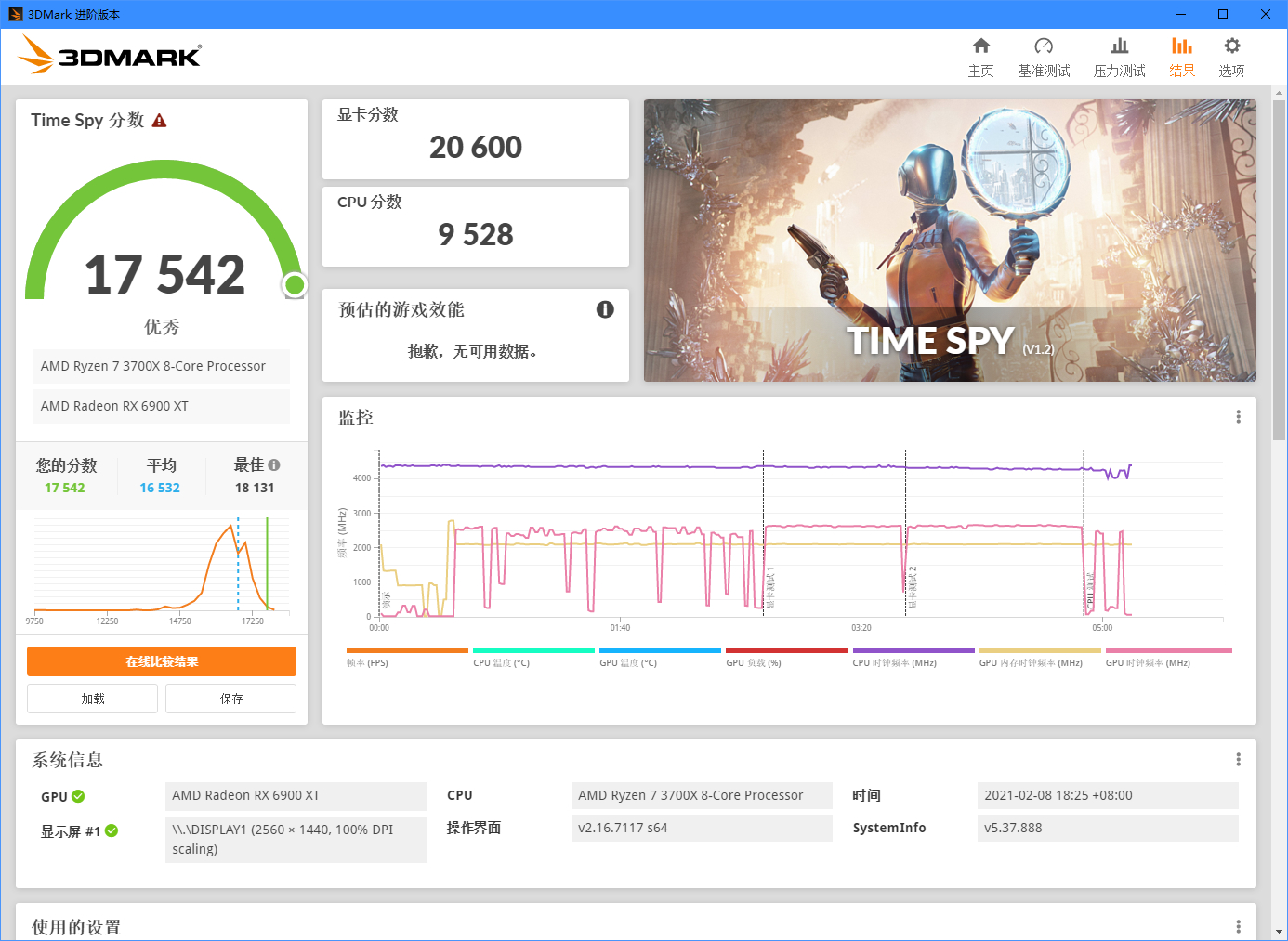Click the time value 2021-02-08 18:25 +08:00
1288x941 pixels.
(x=1108, y=795)
